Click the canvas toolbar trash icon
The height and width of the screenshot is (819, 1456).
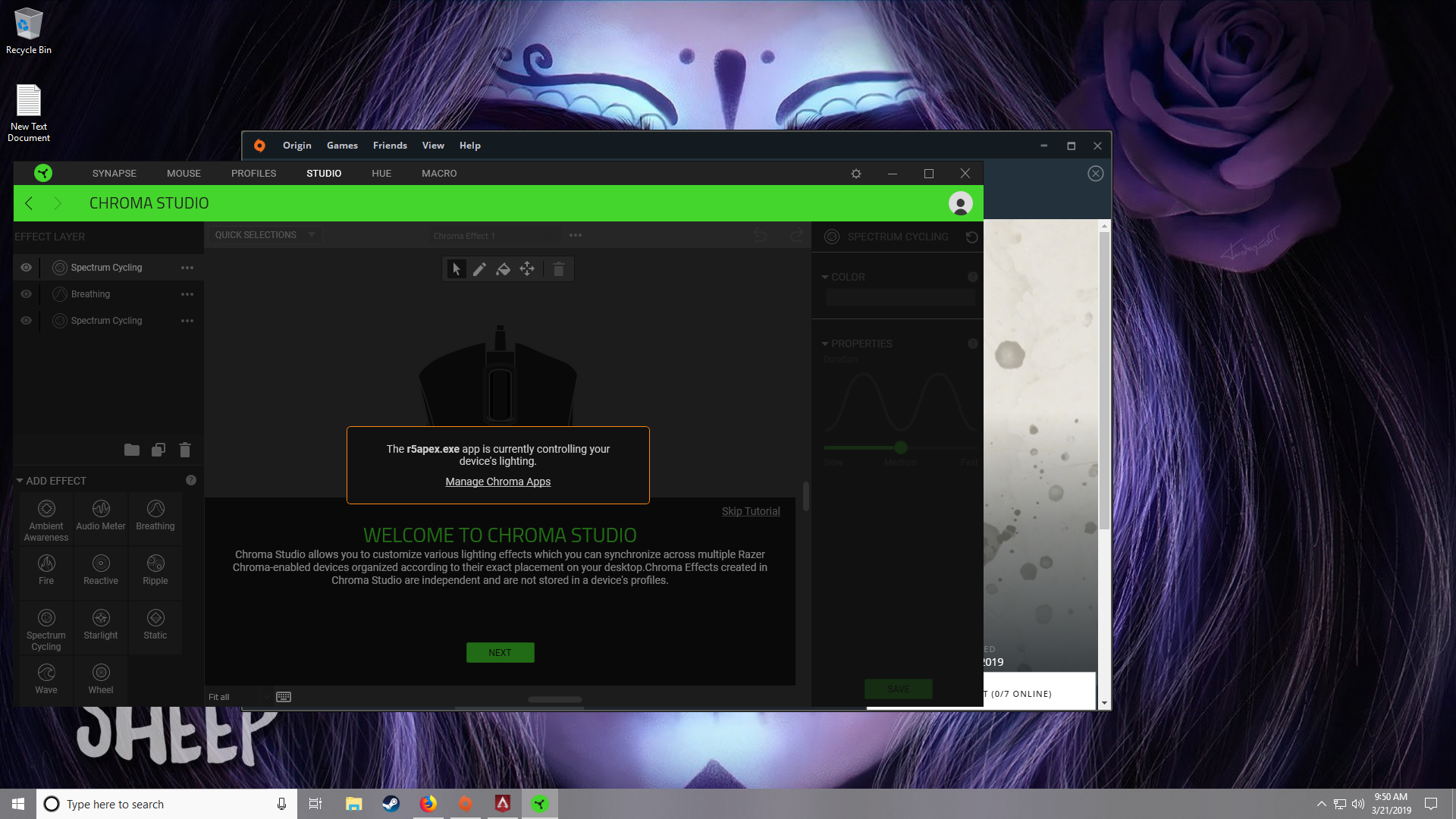(559, 269)
